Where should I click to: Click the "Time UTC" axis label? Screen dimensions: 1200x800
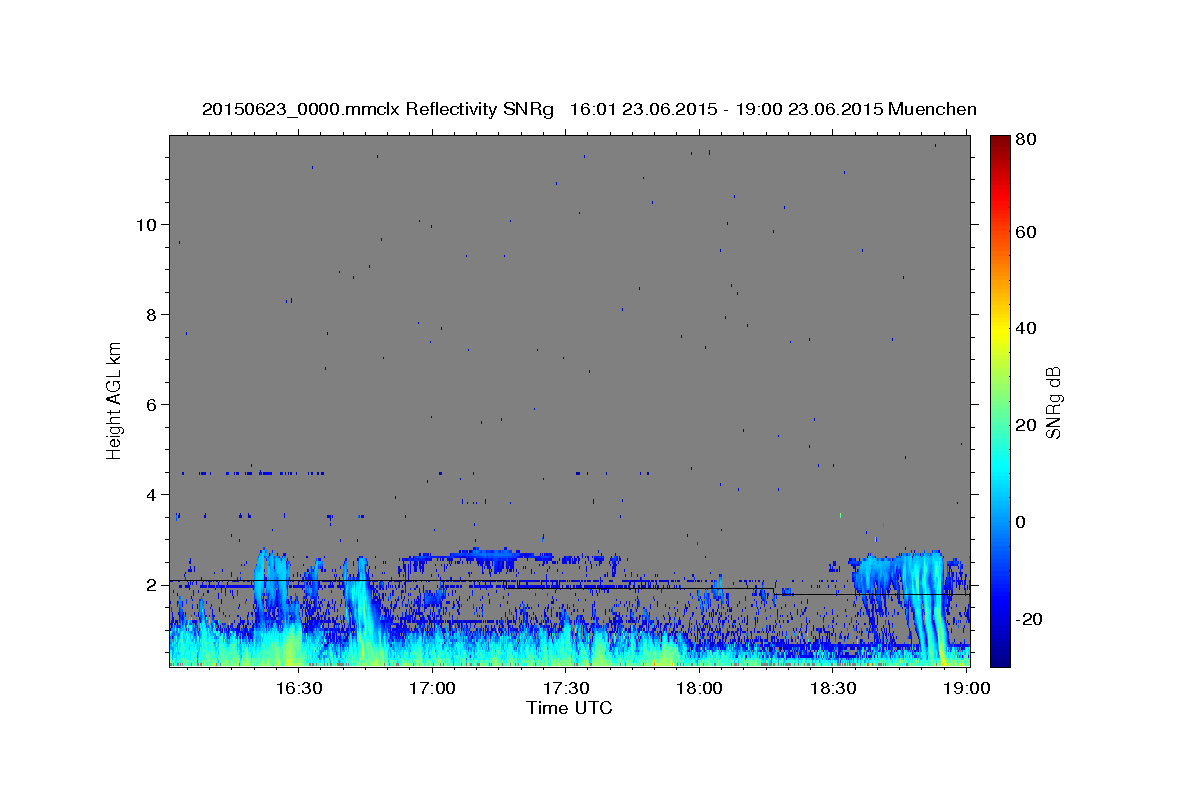click(x=569, y=708)
